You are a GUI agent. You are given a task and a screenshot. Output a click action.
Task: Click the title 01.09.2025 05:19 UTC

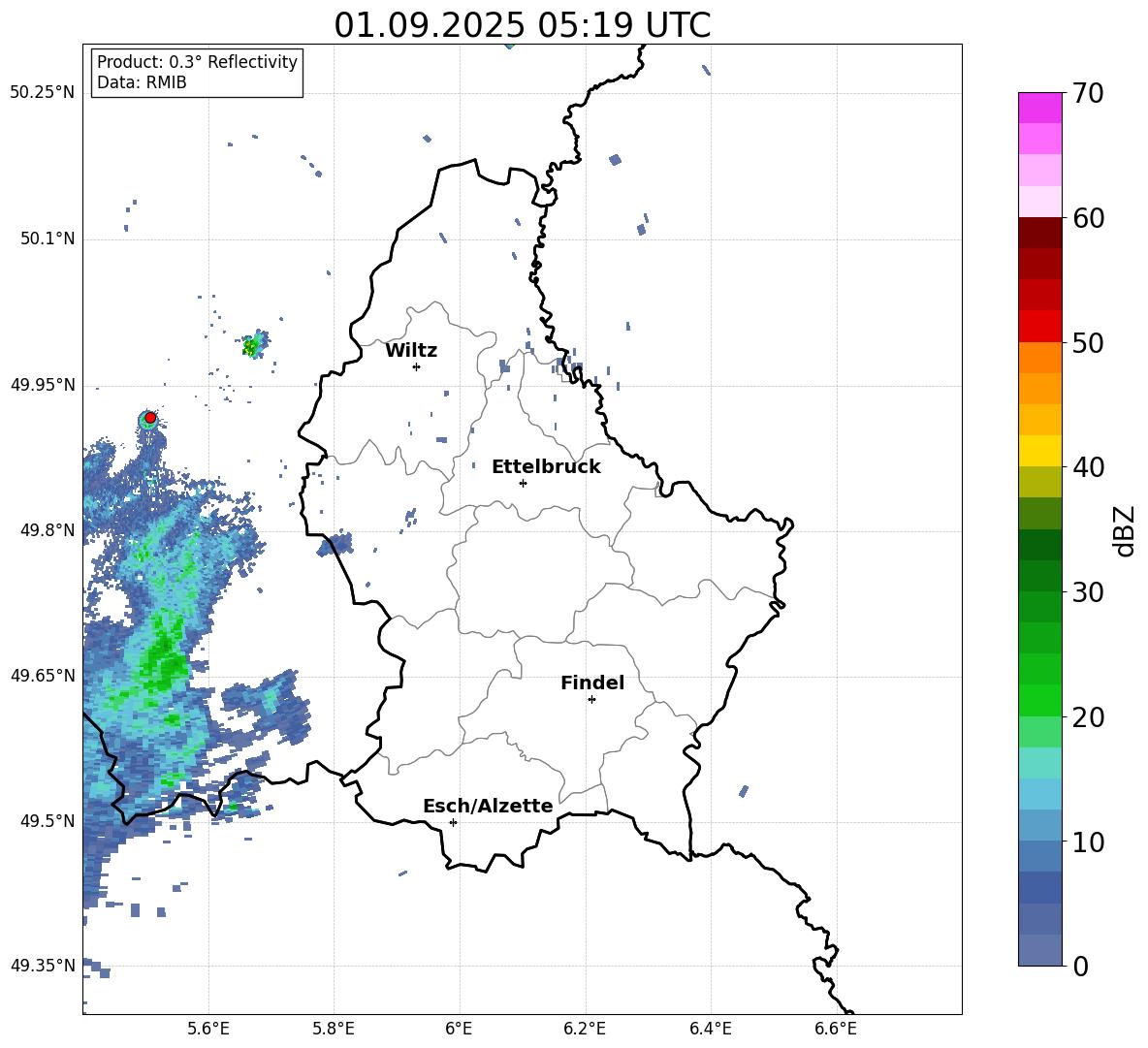[x=522, y=25]
